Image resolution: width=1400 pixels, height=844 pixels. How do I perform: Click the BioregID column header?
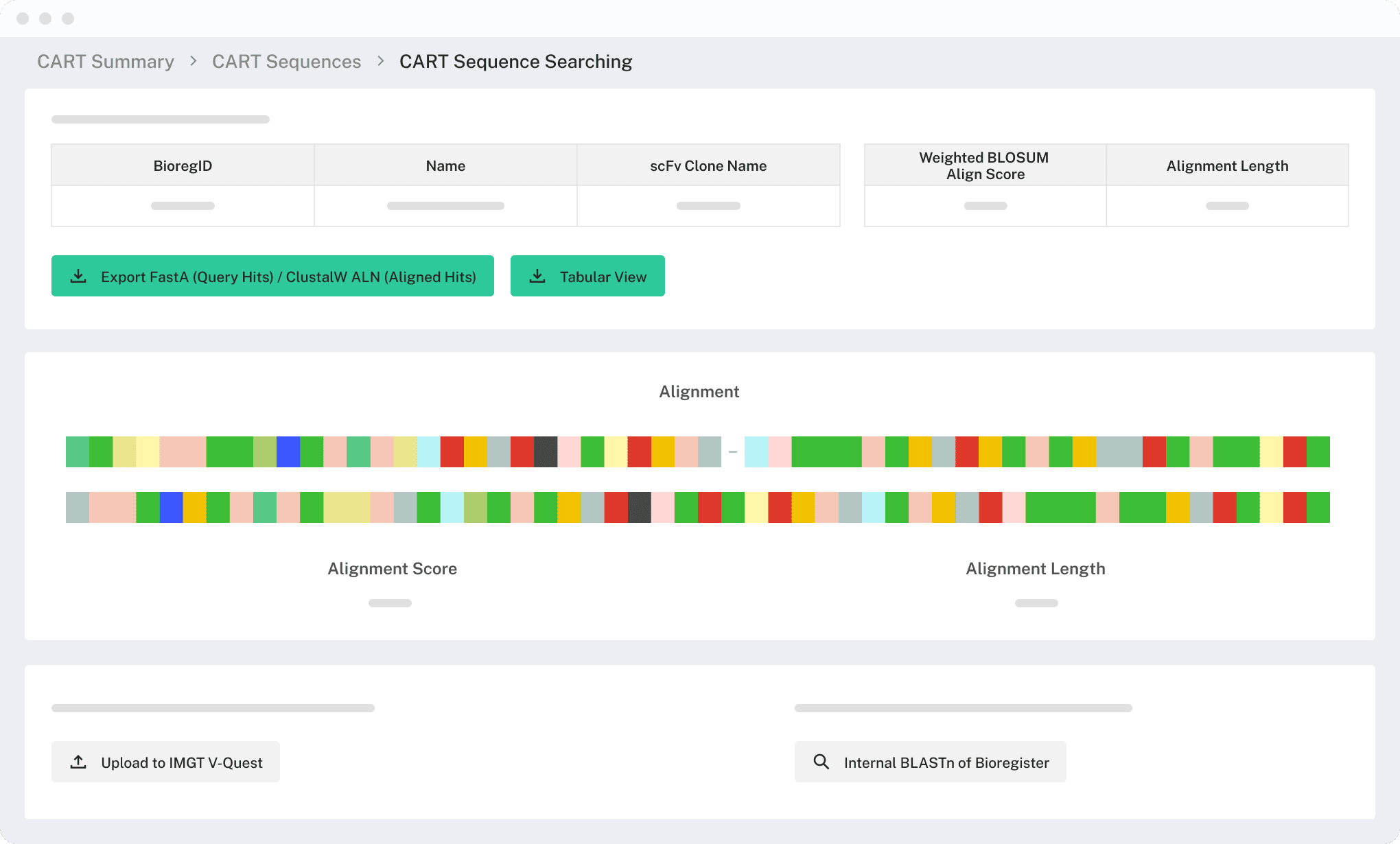pos(183,165)
